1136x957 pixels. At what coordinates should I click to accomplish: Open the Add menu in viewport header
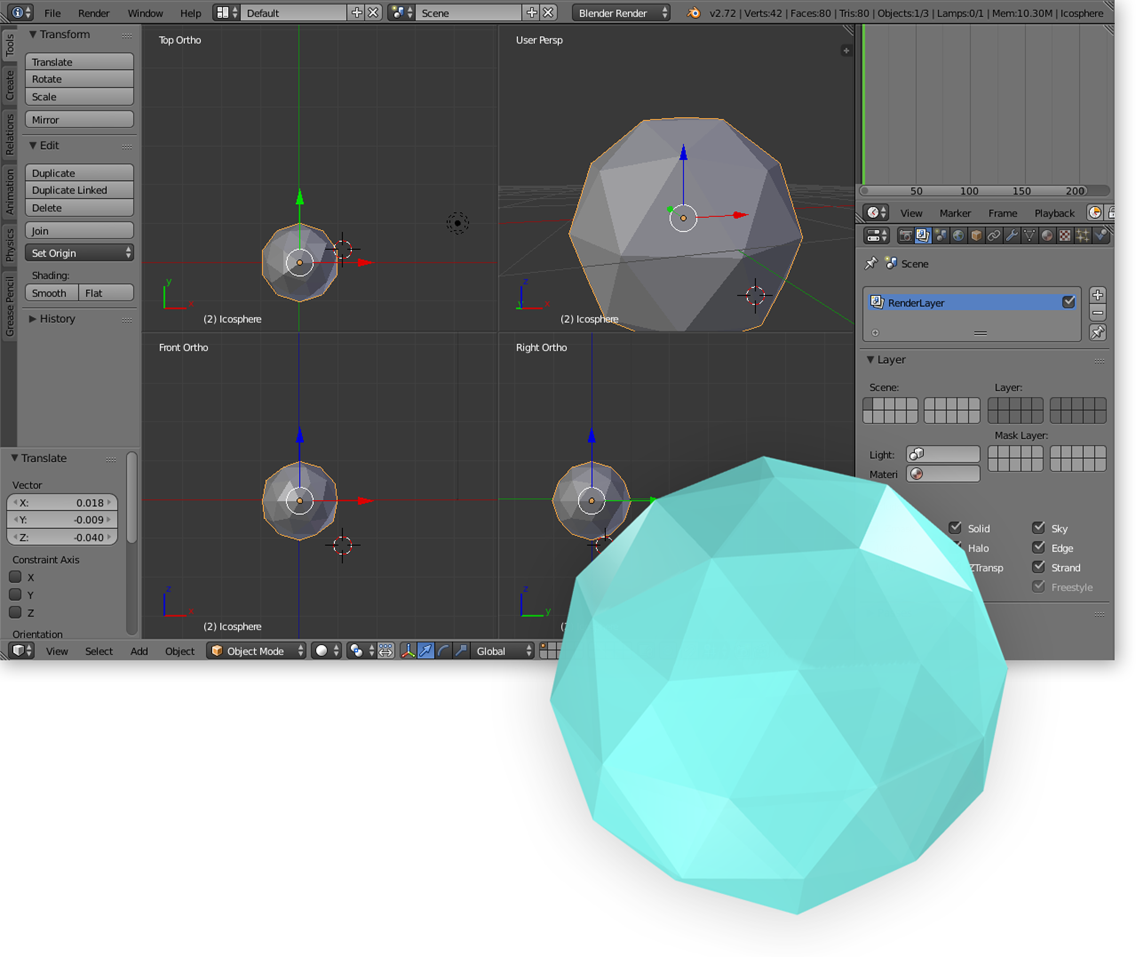[x=139, y=651]
